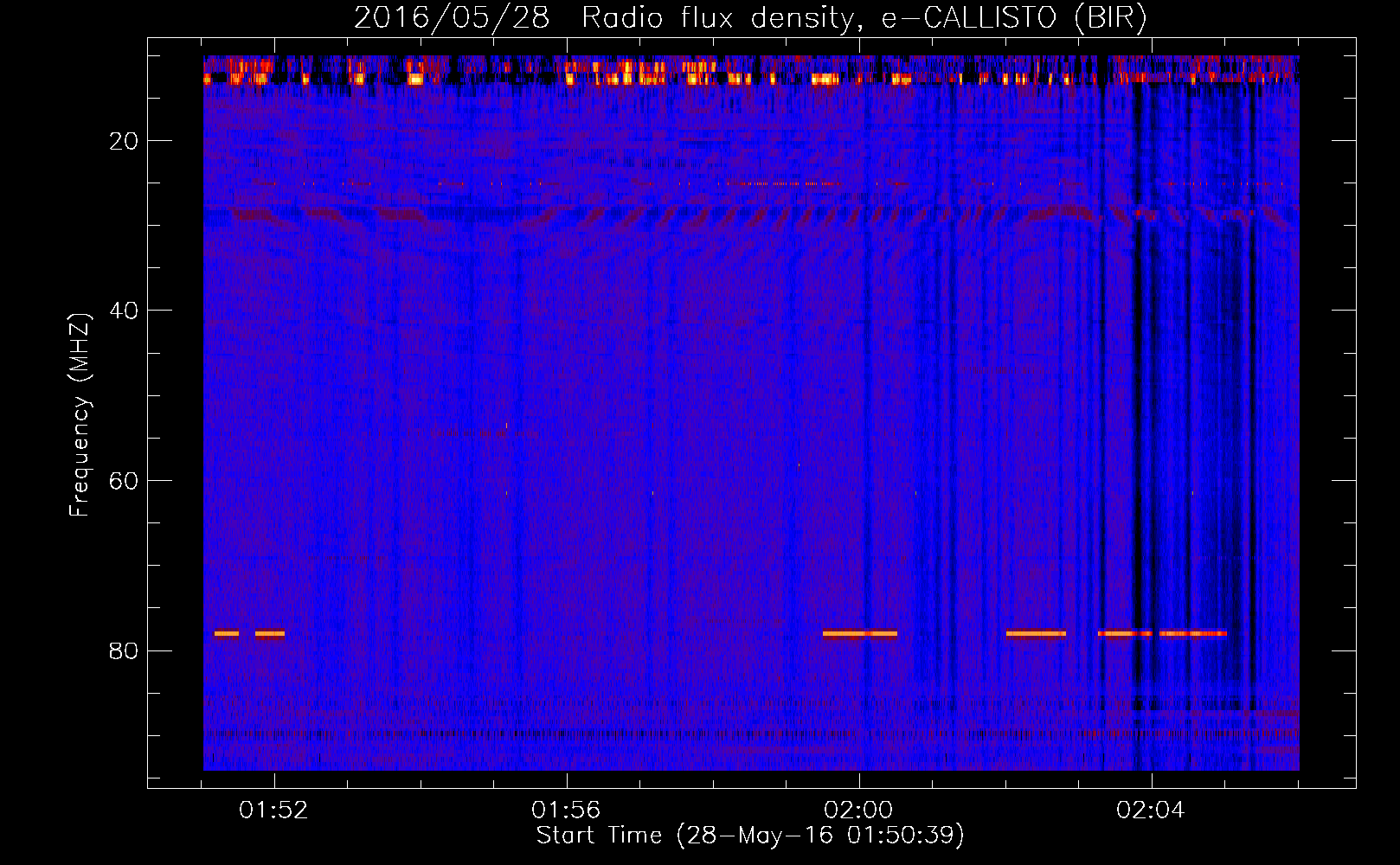Image resolution: width=1400 pixels, height=865 pixels.
Task: Click the 'Start Time (28-May-16 01:50:39)' x-axis label
Action: (x=750, y=836)
